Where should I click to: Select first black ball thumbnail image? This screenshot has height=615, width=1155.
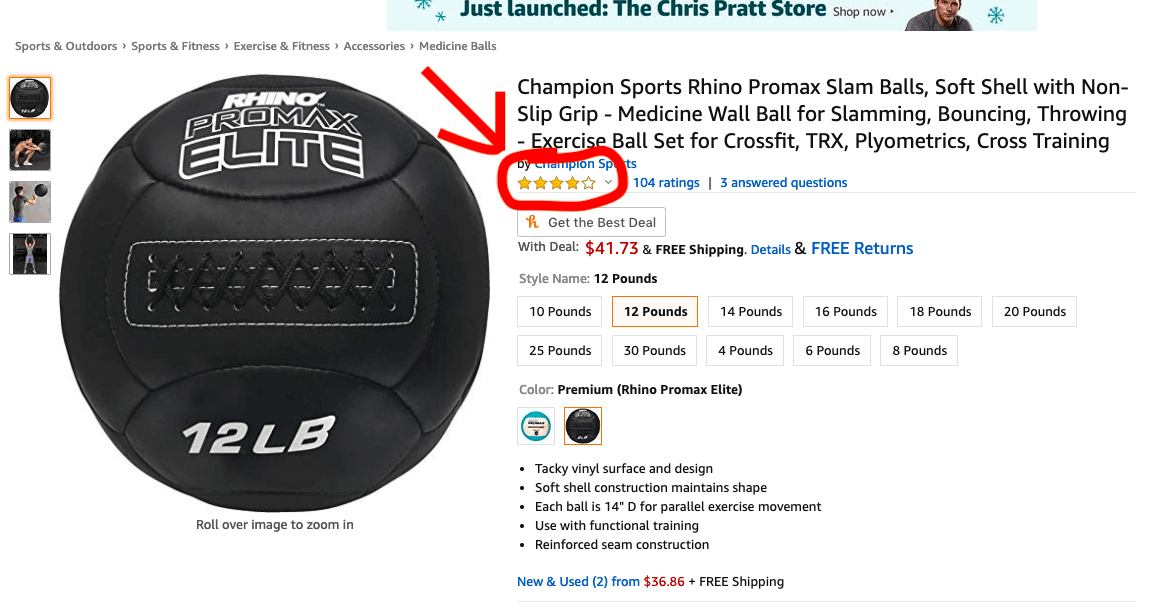(x=30, y=97)
